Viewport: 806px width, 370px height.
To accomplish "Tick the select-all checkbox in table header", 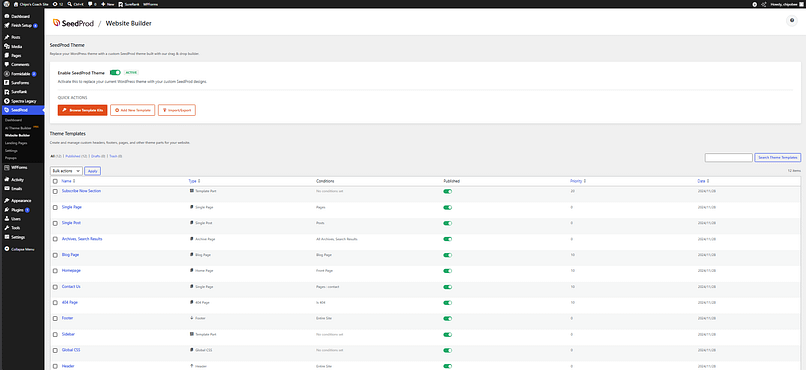I will [x=55, y=181].
